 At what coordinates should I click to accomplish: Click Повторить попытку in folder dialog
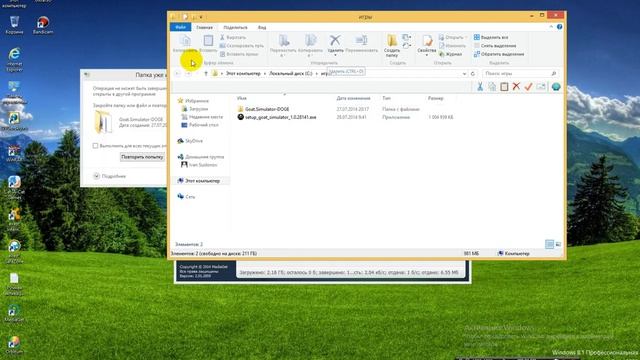142,157
